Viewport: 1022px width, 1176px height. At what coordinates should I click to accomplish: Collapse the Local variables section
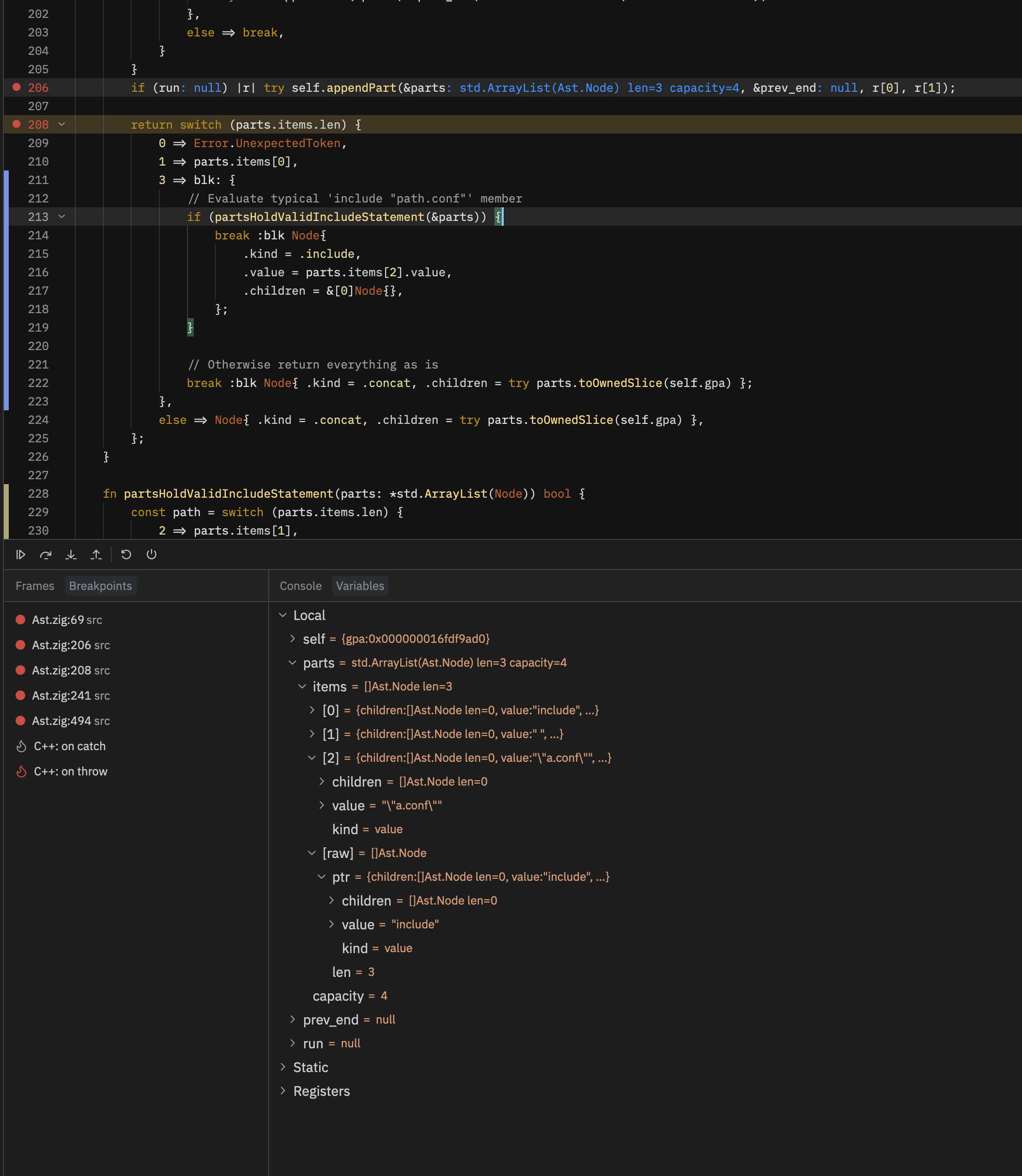click(x=283, y=615)
